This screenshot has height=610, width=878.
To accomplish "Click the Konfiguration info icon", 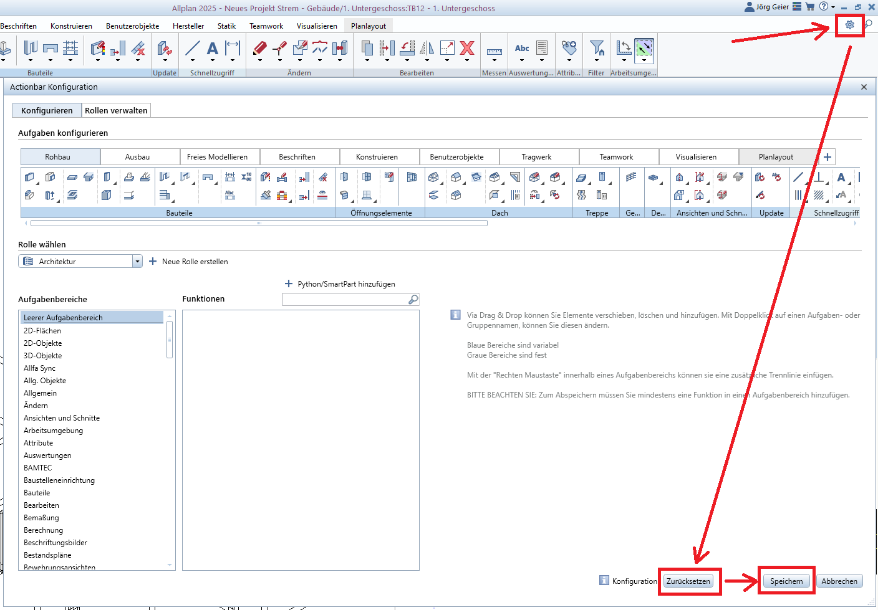I will point(603,580).
